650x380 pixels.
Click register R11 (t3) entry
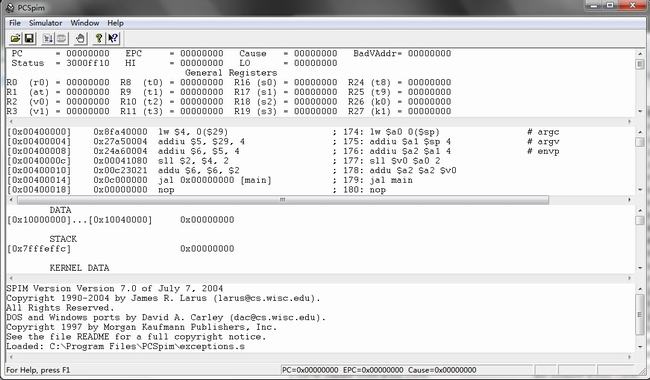(x=172, y=111)
